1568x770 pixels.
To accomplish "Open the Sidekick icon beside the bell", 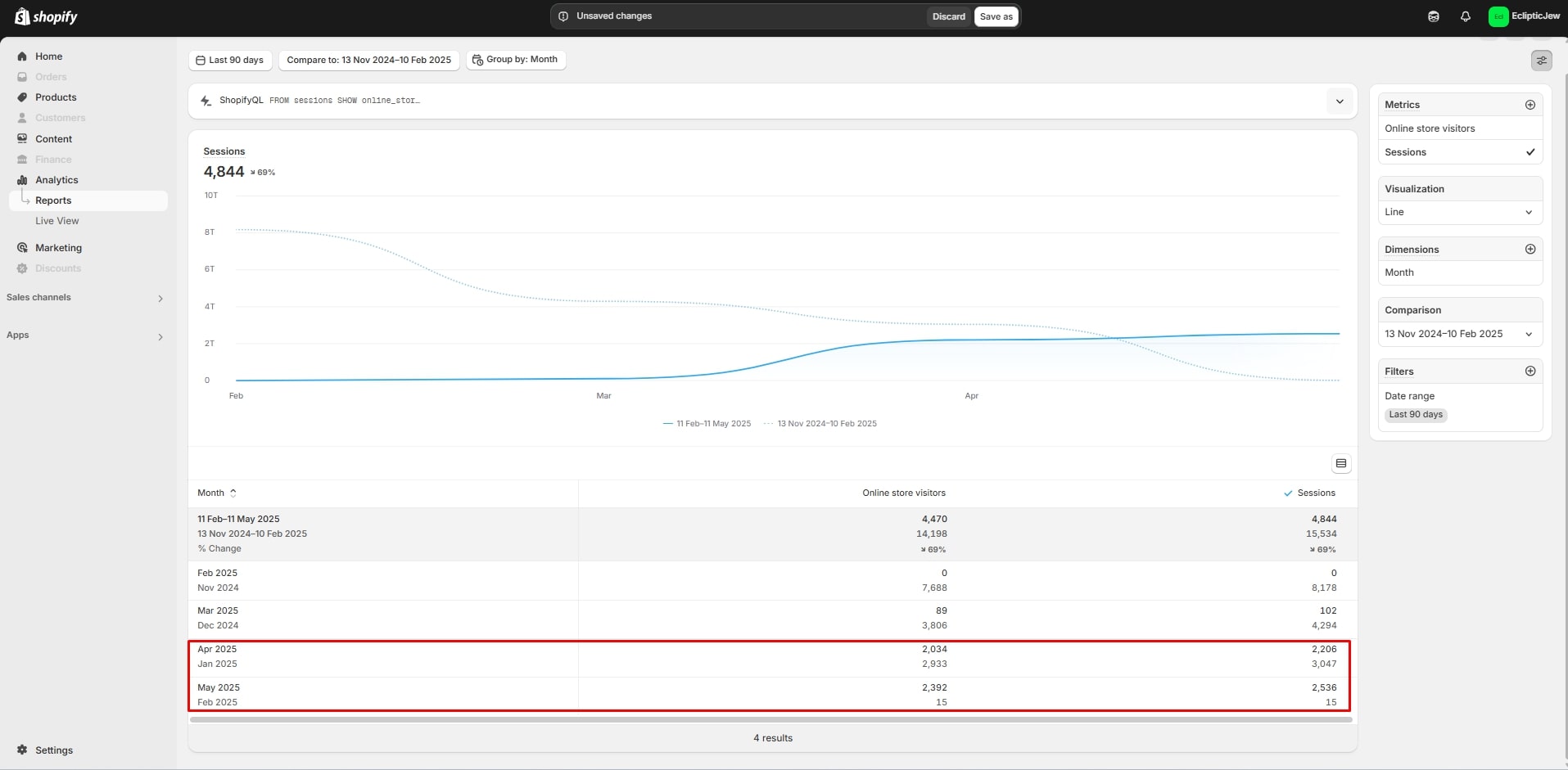I will [1433, 16].
